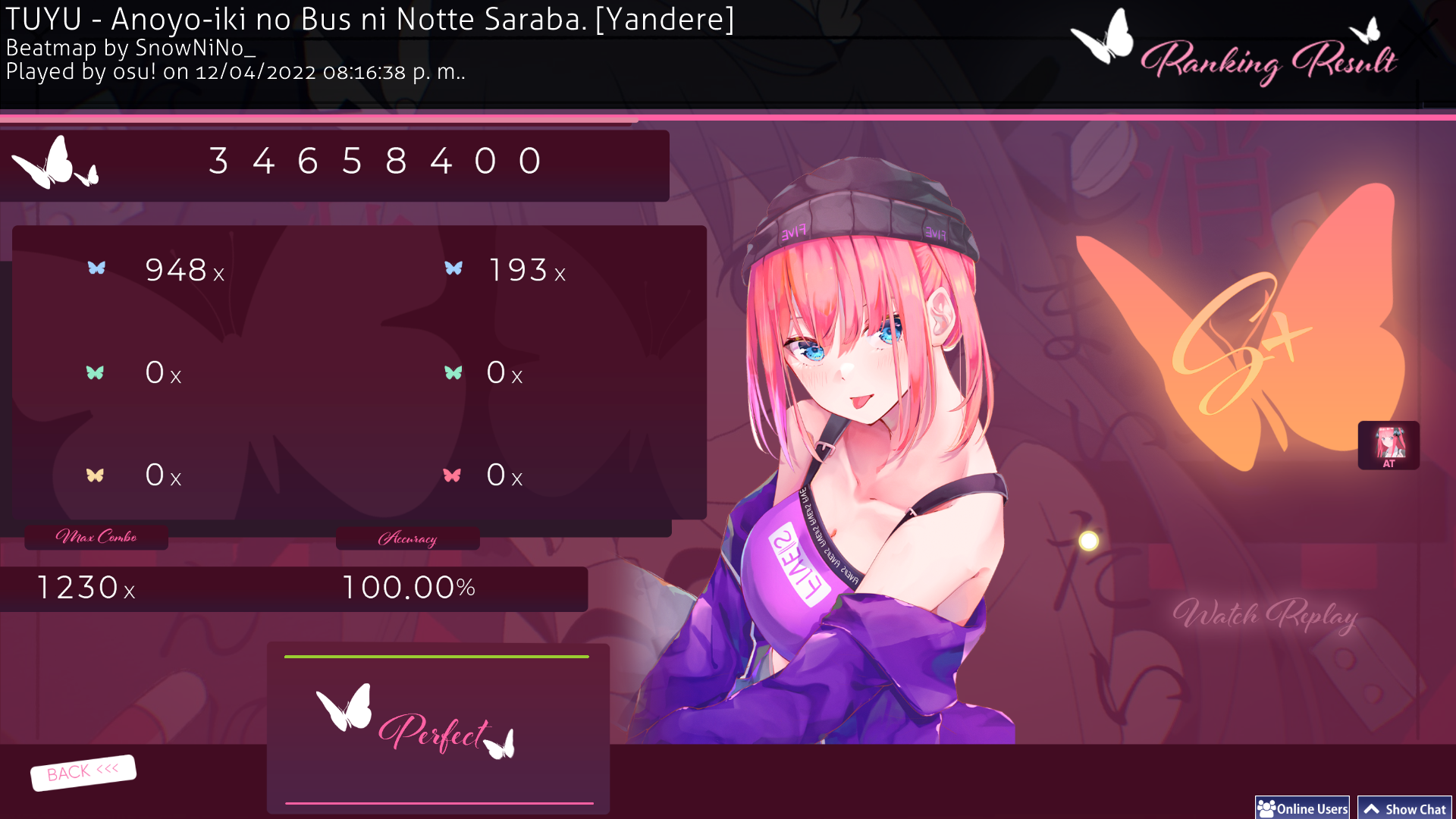Click the total score 34658400
Screen dimensions: 1456x819
tap(375, 162)
